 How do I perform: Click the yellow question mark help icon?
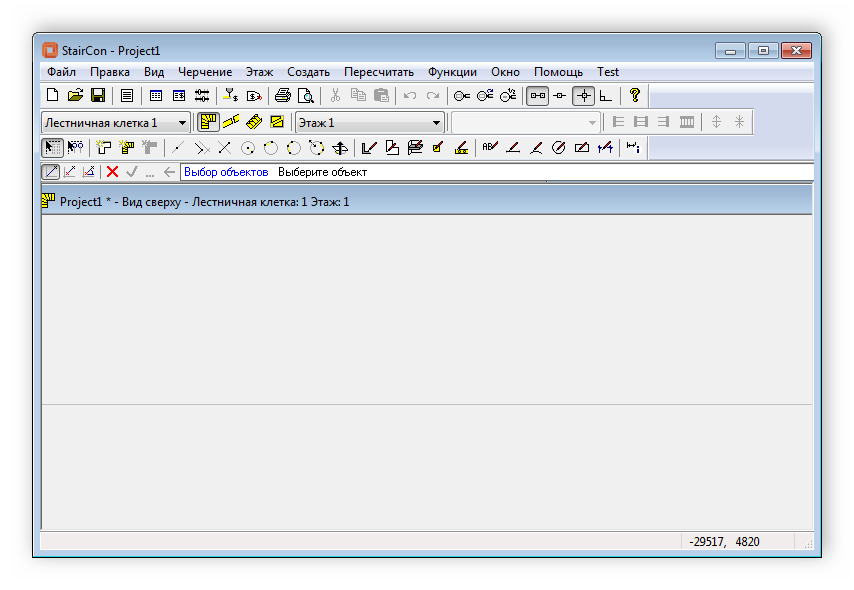click(634, 96)
